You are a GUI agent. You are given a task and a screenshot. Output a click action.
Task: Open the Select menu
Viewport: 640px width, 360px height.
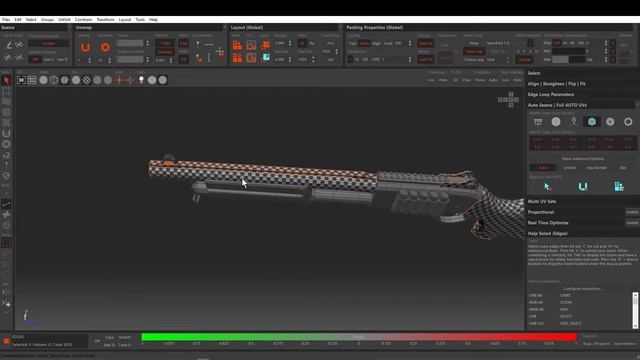(31, 20)
